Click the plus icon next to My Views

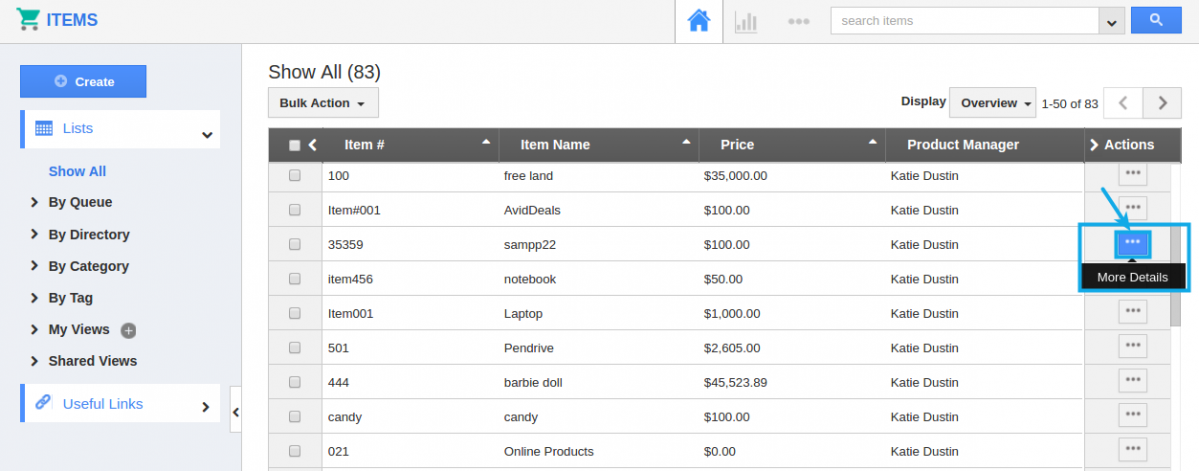point(128,330)
